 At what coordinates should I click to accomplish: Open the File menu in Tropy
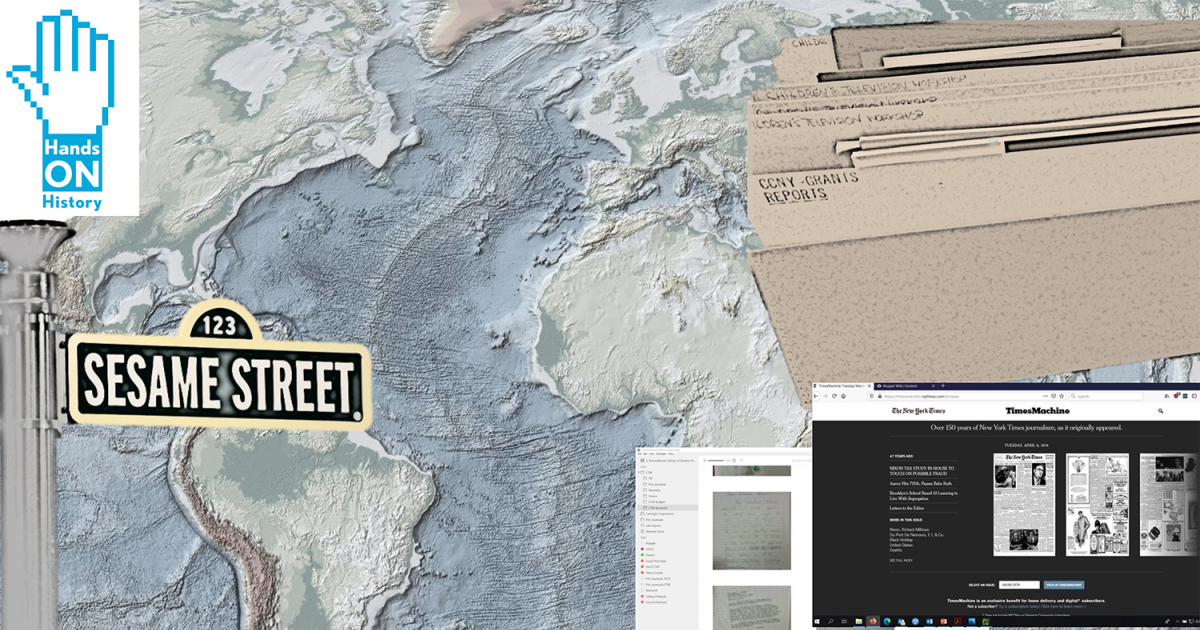coord(639,454)
